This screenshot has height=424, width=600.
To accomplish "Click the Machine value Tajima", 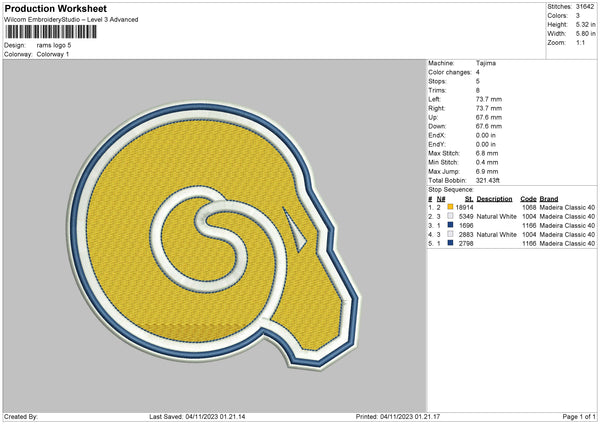I will tap(484, 63).
